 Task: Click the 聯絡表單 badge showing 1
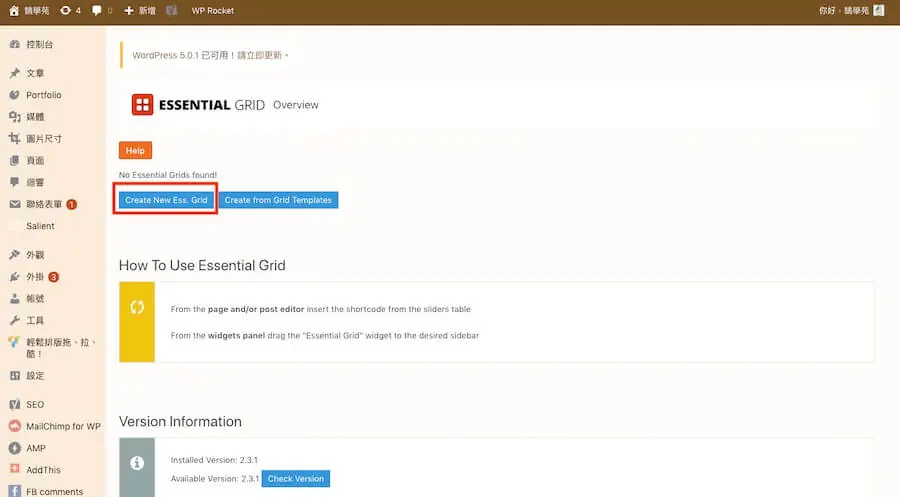click(x=71, y=204)
